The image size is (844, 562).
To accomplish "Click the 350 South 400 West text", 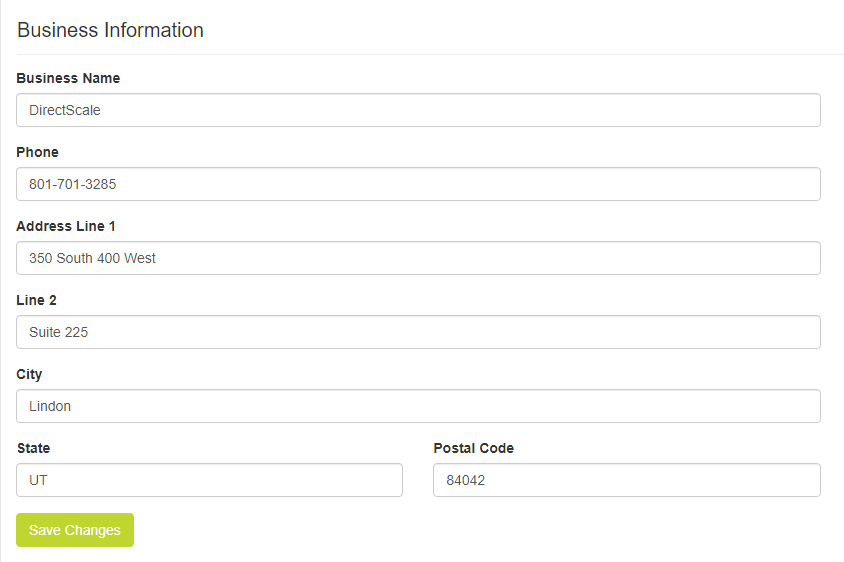I will (92, 258).
